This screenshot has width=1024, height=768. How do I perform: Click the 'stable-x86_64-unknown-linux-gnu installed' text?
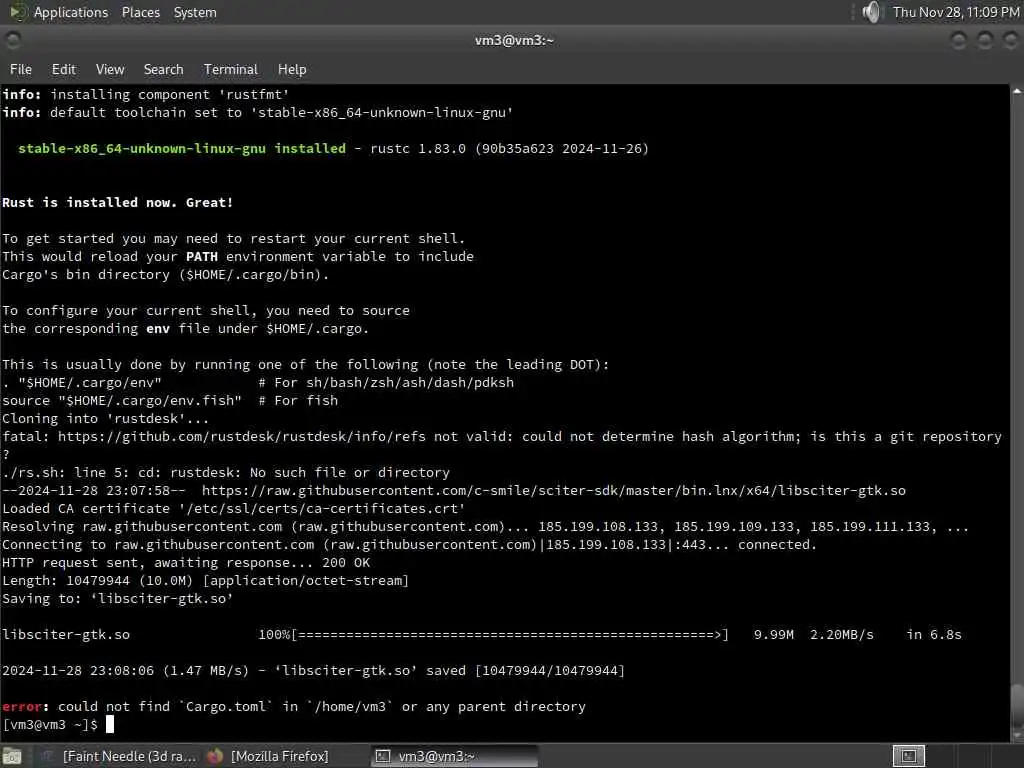pyautogui.click(x=182, y=148)
